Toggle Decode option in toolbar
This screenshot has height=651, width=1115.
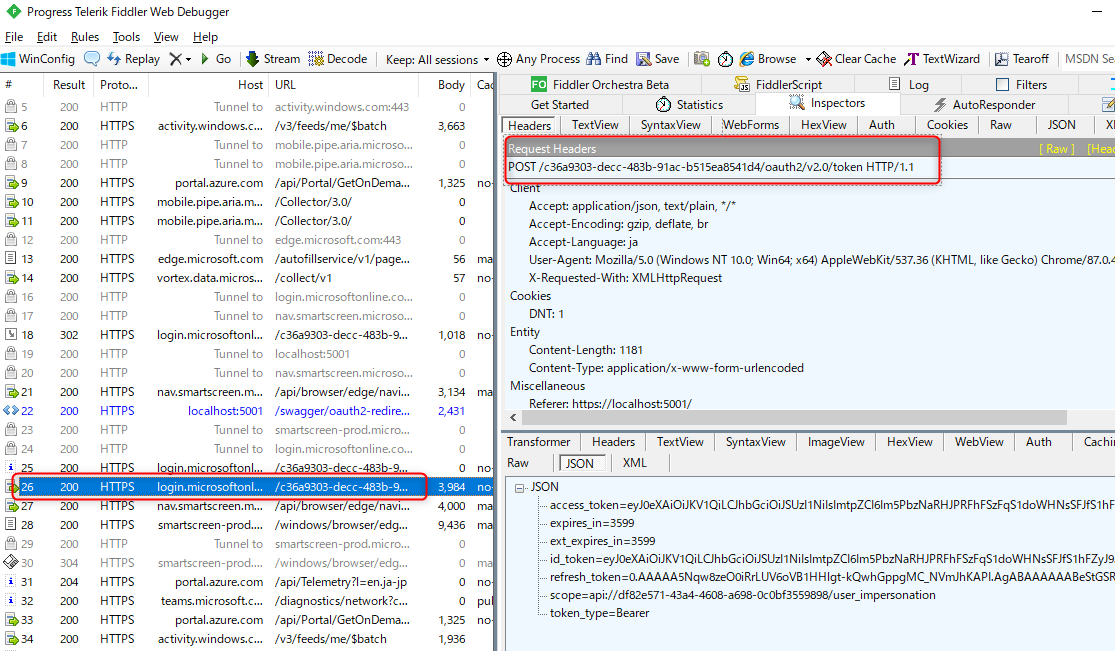tap(338, 59)
